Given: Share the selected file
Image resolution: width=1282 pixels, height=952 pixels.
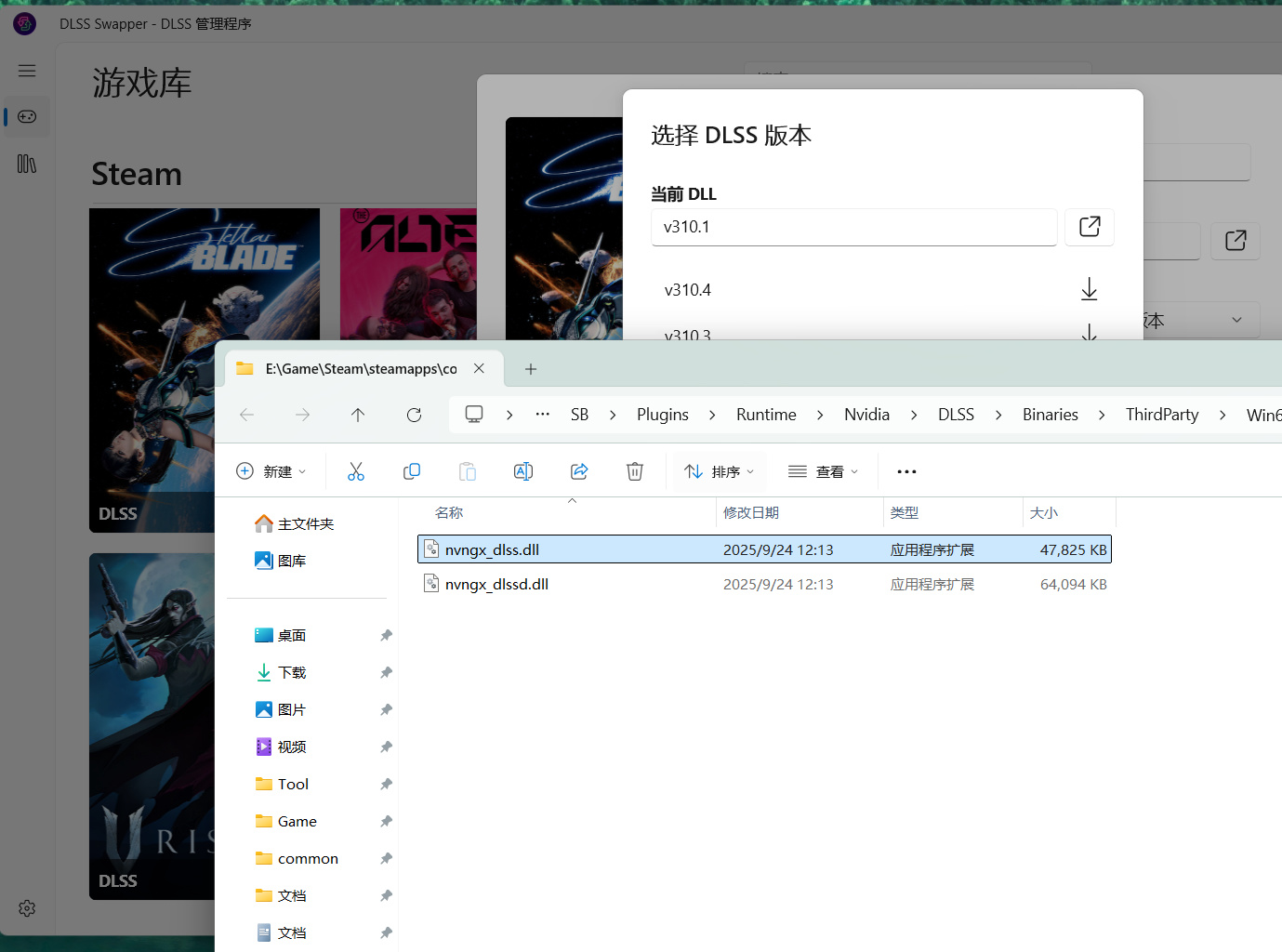Looking at the screenshot, I should coord(579,471).
